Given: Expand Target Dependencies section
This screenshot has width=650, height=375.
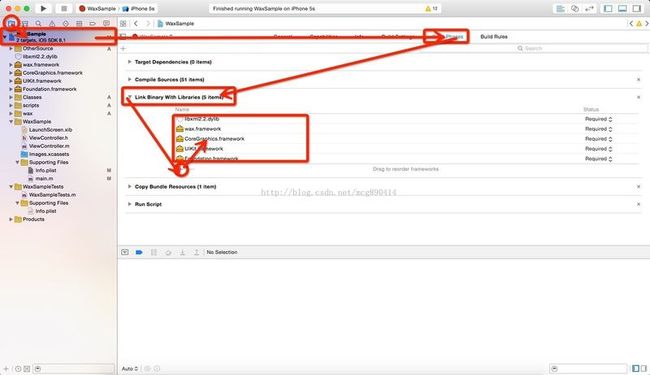Looking at the screenshot, I should [129, 62].
